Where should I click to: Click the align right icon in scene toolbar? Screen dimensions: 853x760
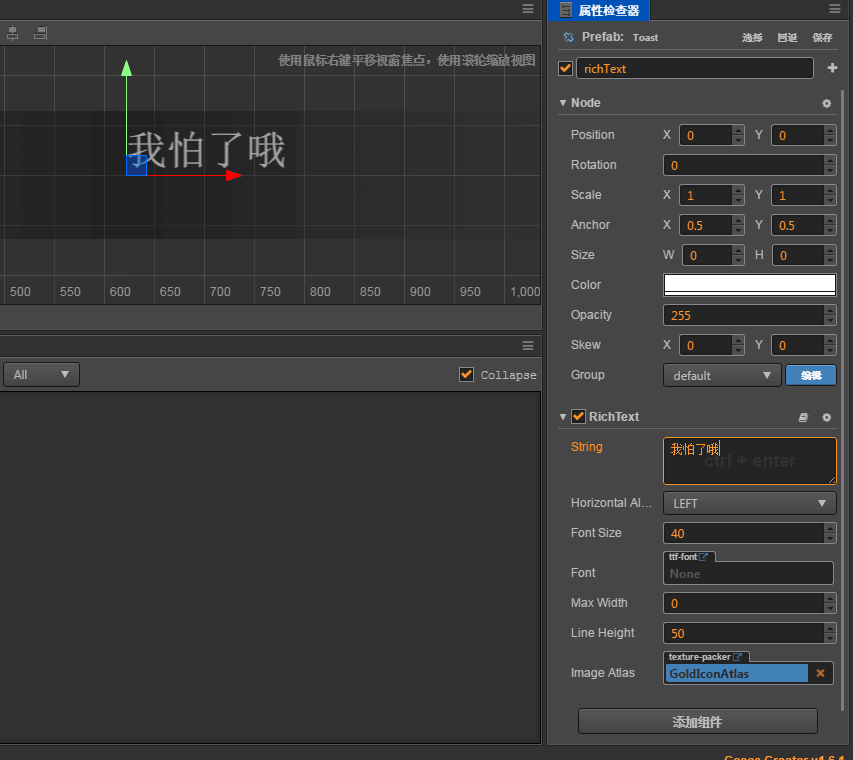pyautogui.click(x=41, y=33)
